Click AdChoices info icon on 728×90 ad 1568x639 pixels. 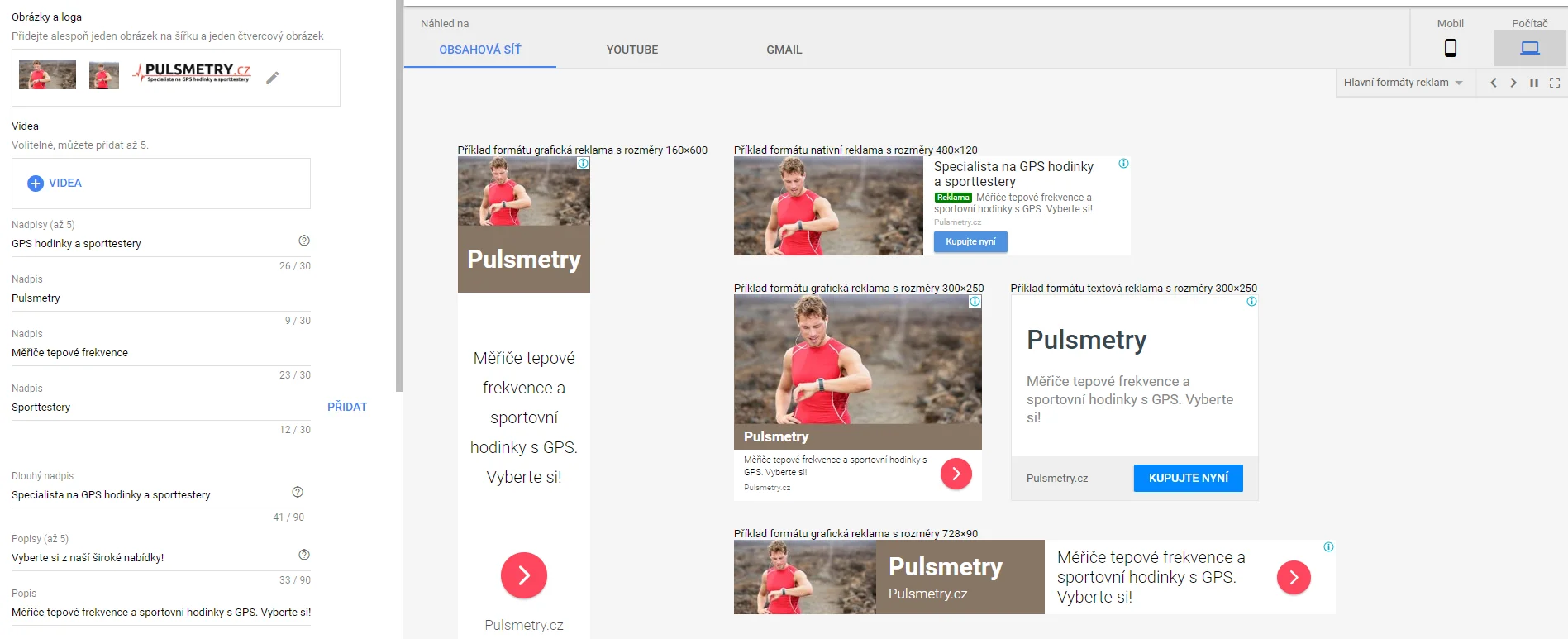pos(1328,547)
